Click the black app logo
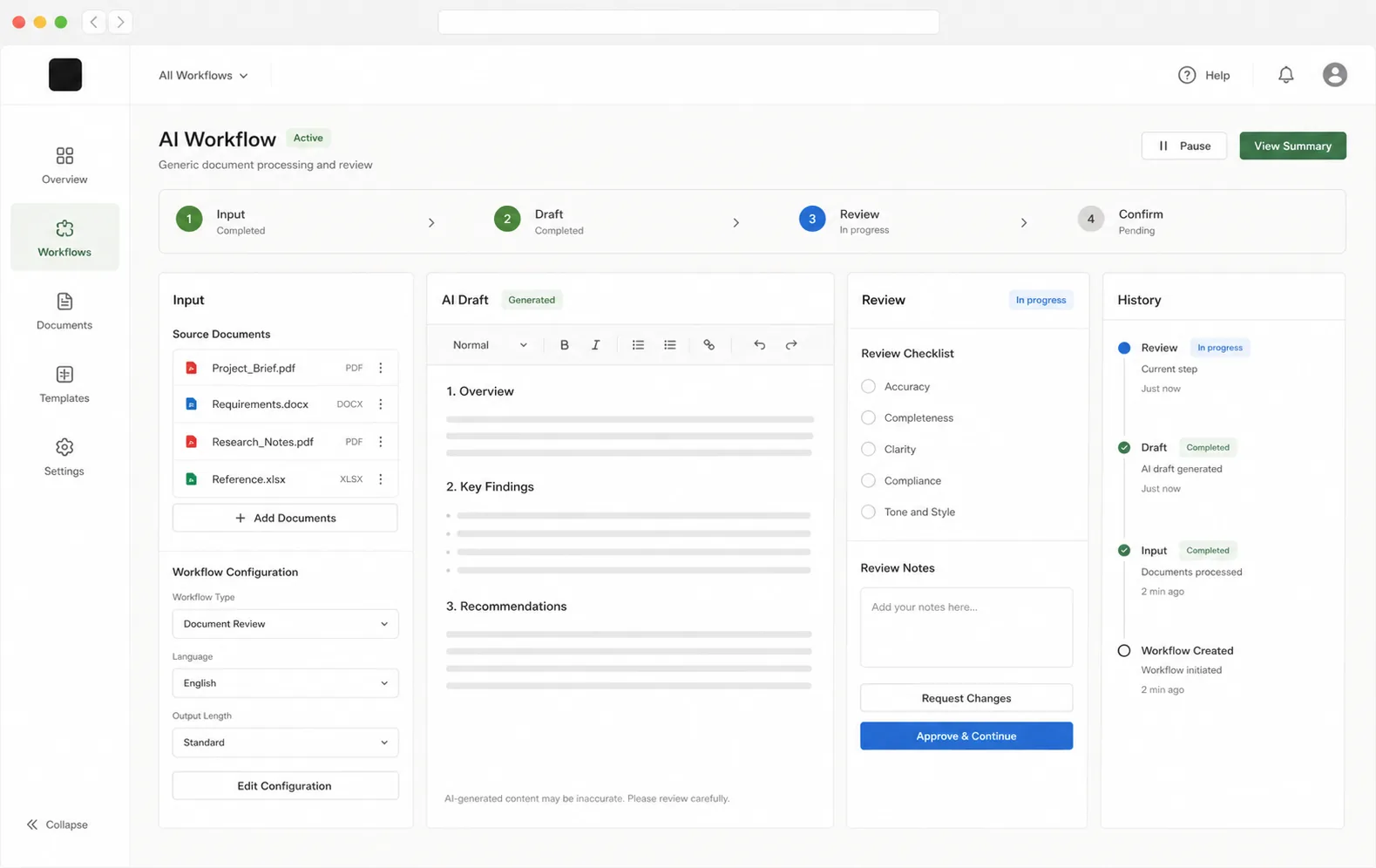 pos(65,75)
